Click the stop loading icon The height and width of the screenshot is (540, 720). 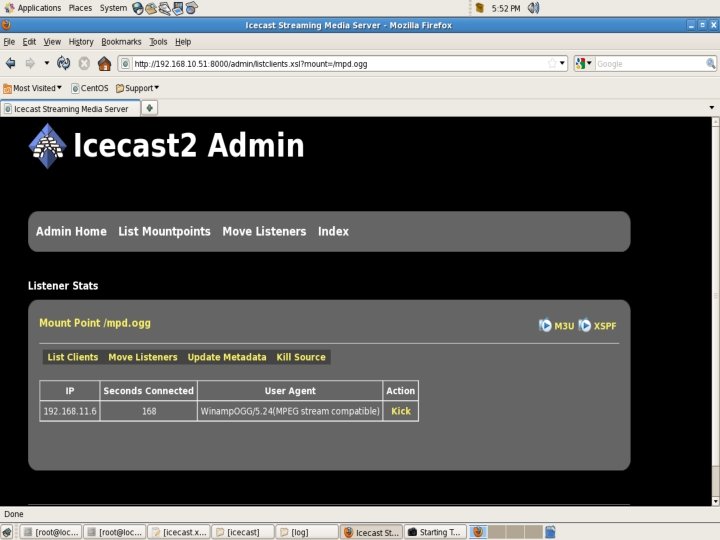pyautogui.click(x=84, y=63)
